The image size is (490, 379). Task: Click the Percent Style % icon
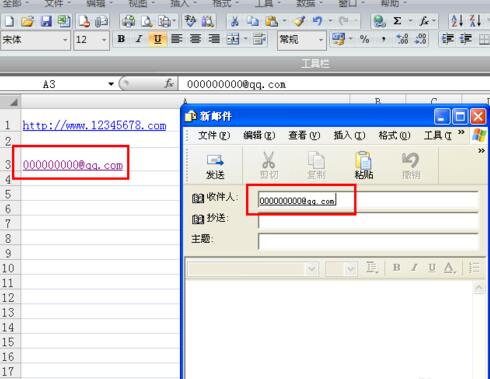coord(364,40)
